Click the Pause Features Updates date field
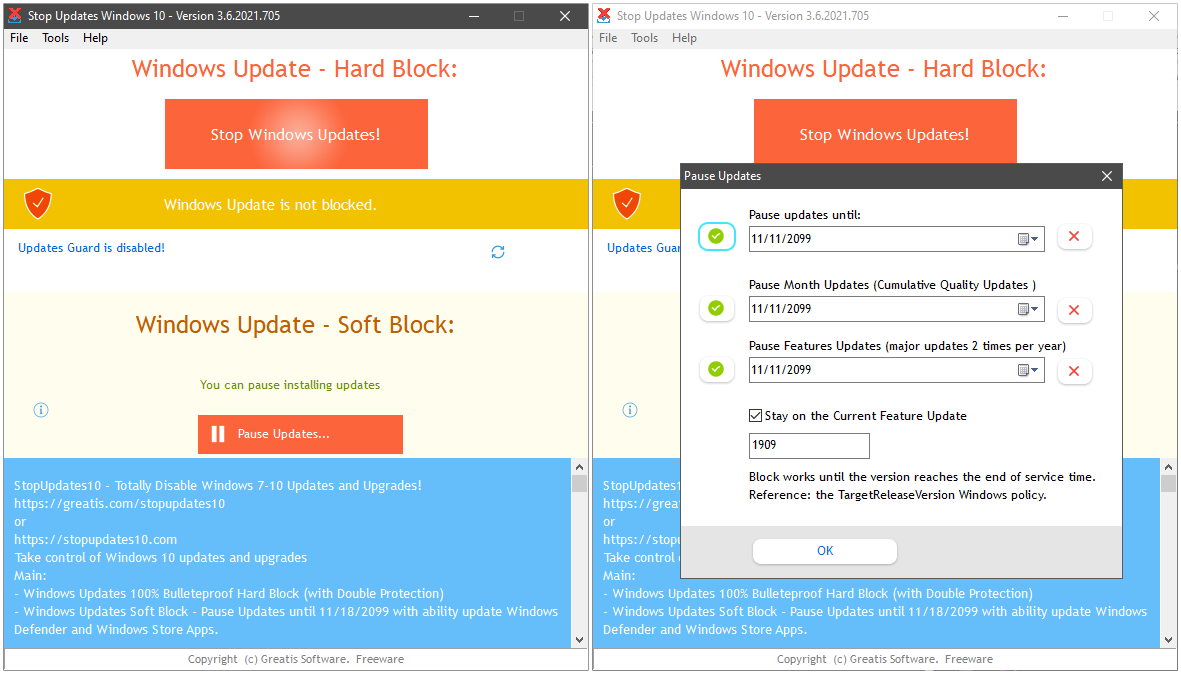The height and width of the screenshot is (674, 1181). click(x=896, y=370)
